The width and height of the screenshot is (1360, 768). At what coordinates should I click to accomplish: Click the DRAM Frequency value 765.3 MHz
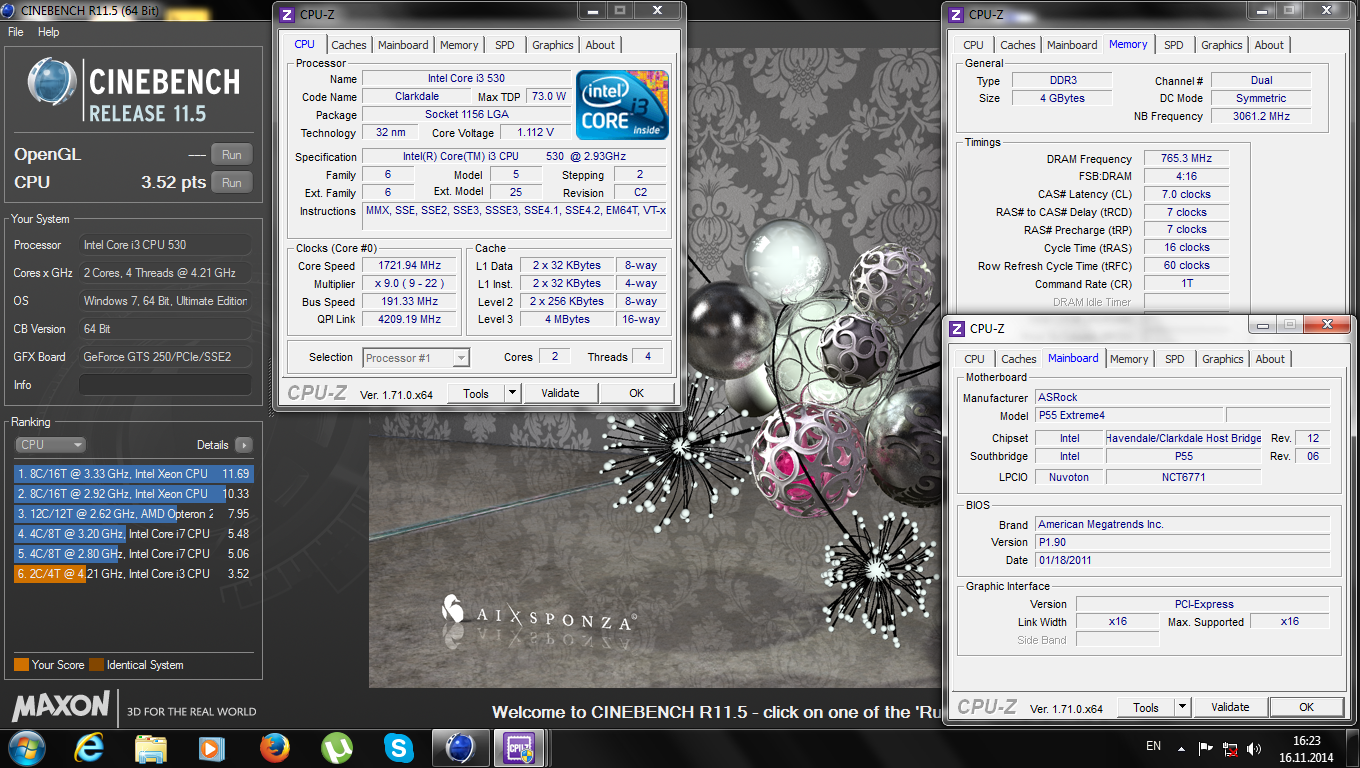(x=1186, y=159)
